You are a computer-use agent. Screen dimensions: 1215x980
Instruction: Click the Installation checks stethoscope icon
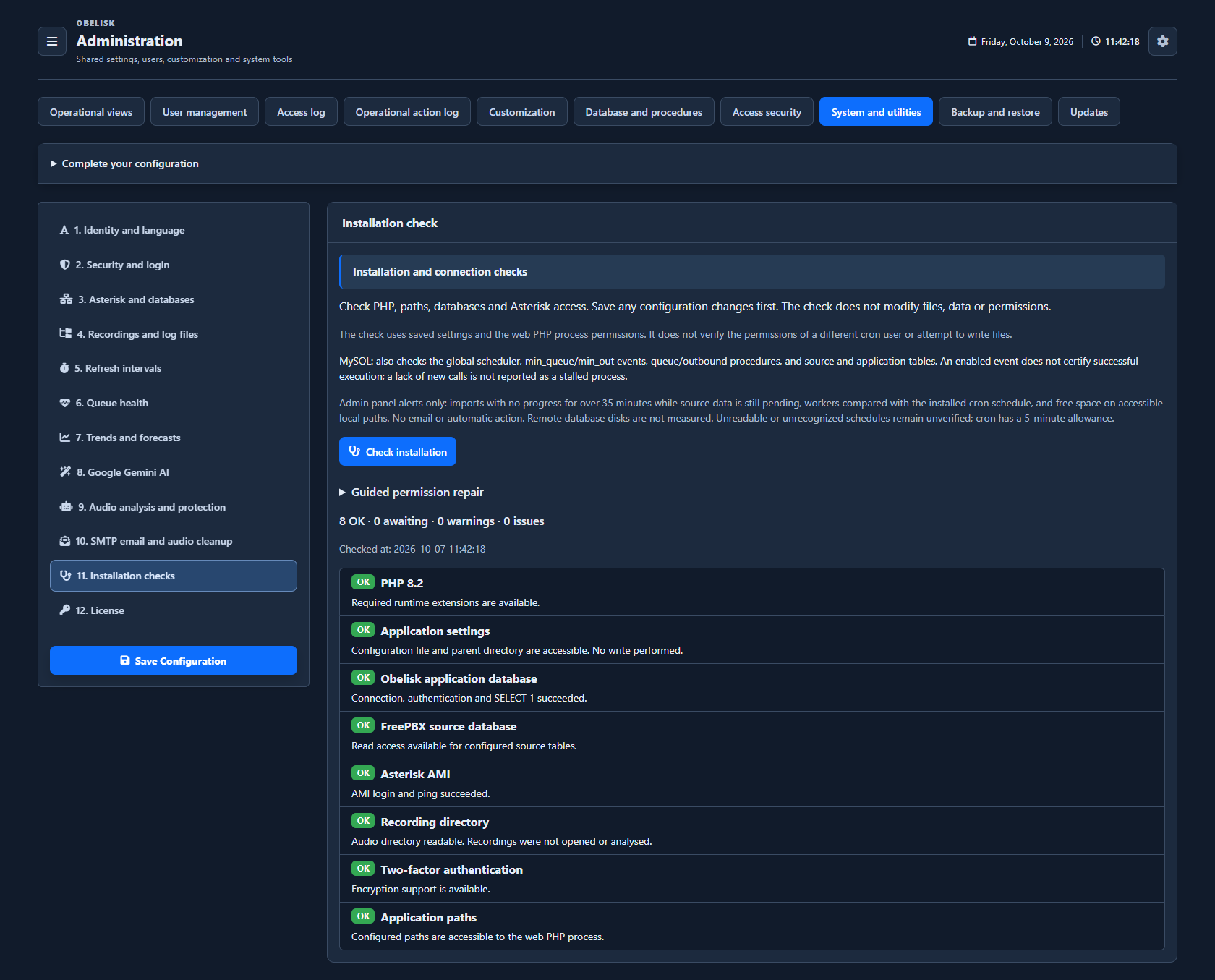[x=65, y=576]
